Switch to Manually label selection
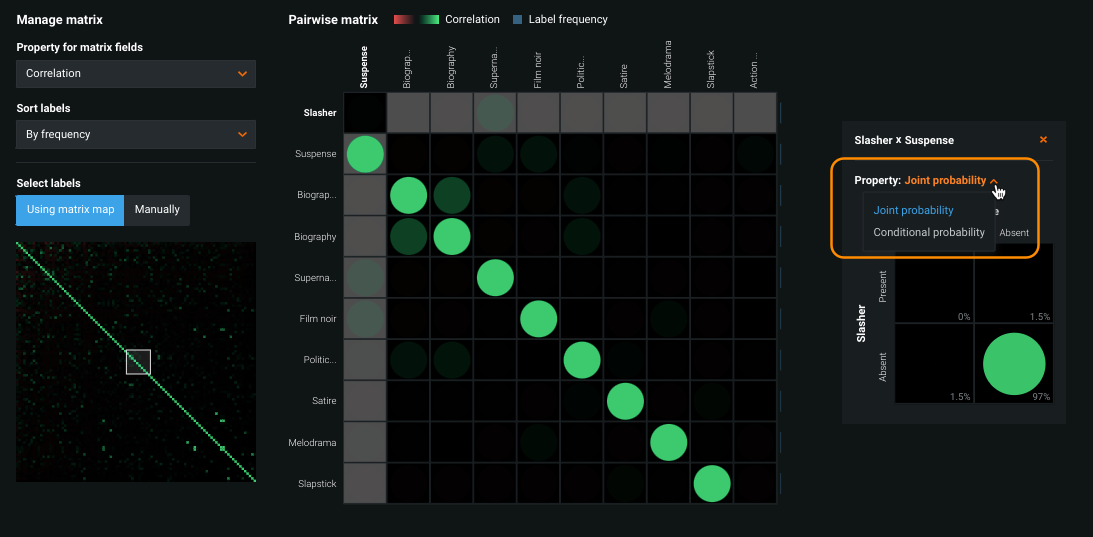Screen dimensions: 1093x537 pos(157,210)
